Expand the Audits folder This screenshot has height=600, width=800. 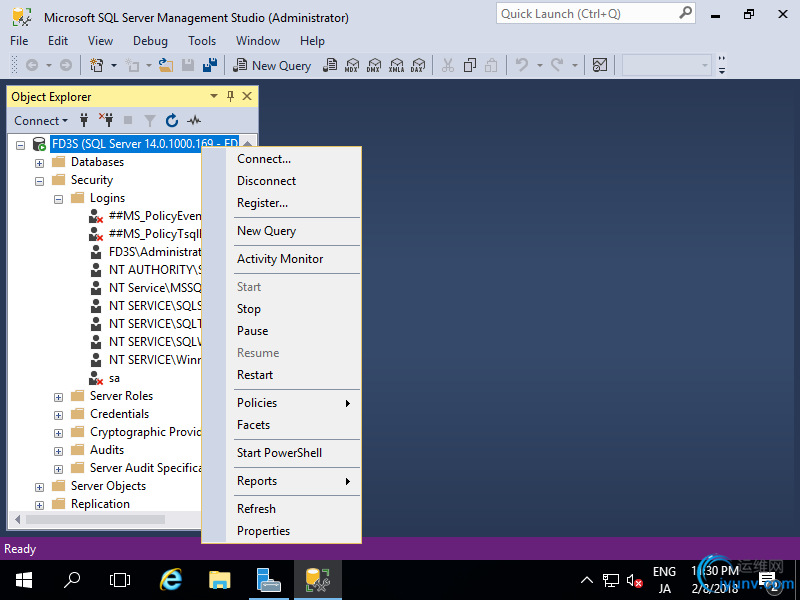(x=58, y=451)
